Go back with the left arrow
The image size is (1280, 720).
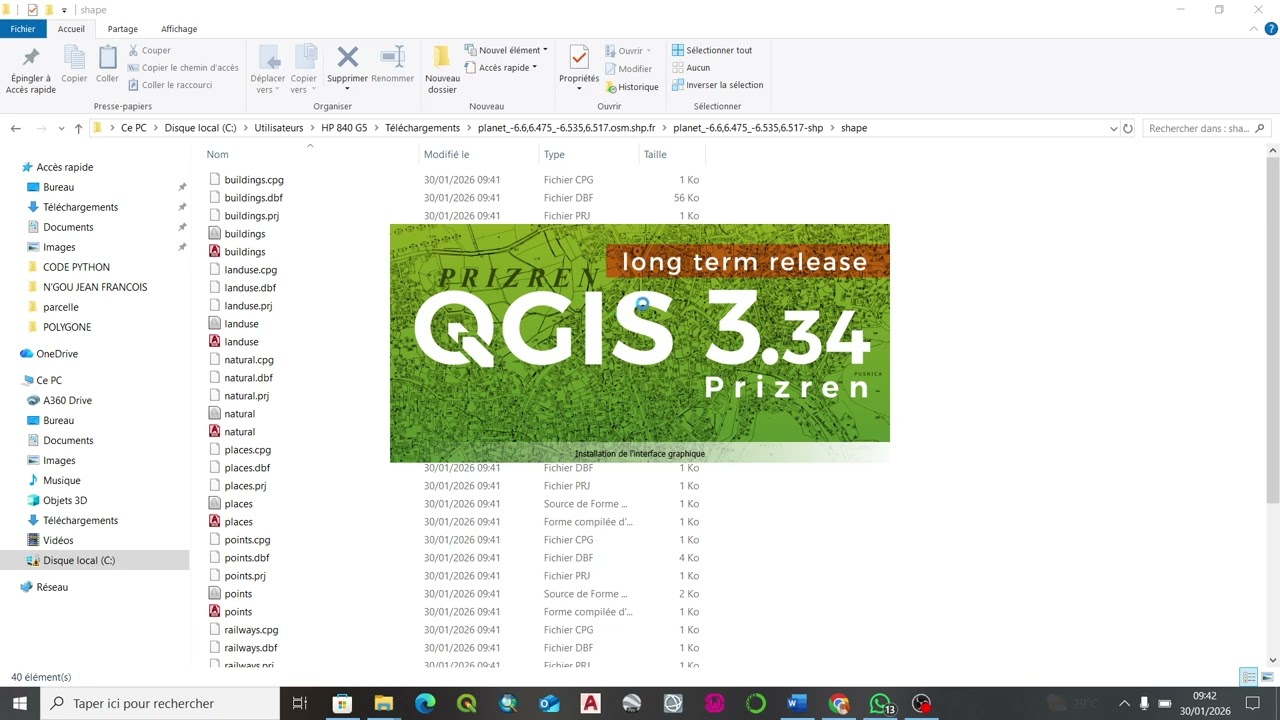point(16,128)
